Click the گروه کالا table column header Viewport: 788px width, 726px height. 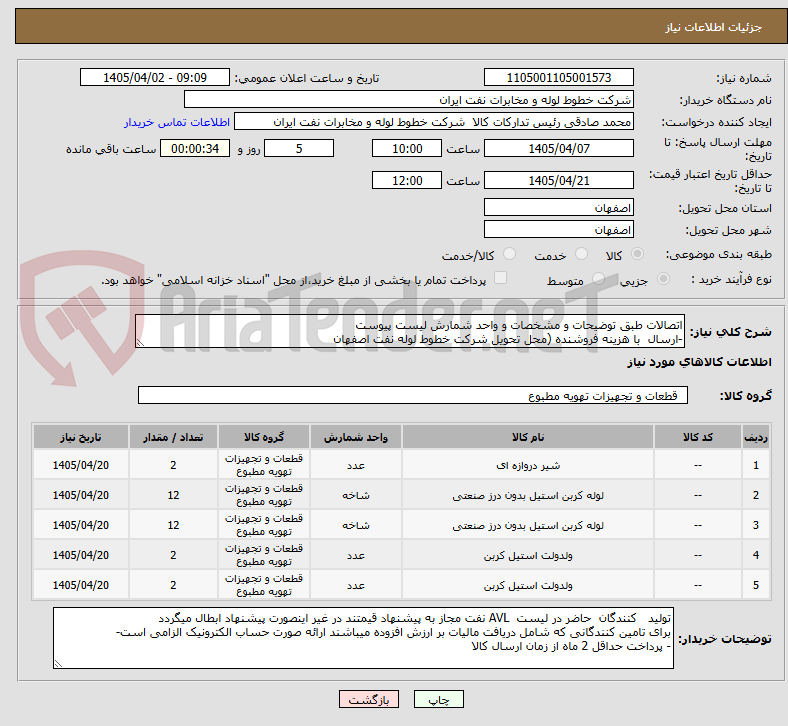coord(264,437)
